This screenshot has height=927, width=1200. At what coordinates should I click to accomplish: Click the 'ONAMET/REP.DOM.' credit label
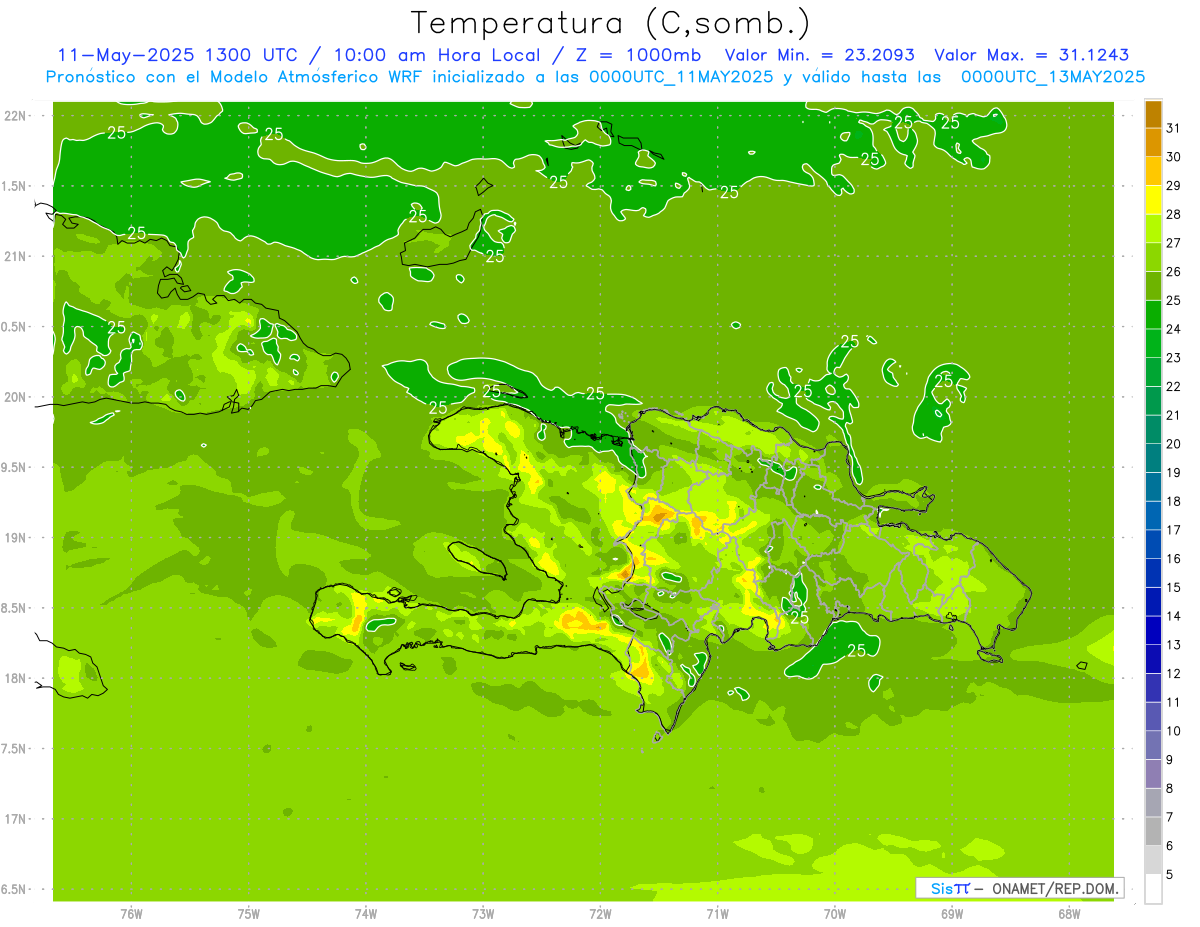click(x=1055, y=888)
